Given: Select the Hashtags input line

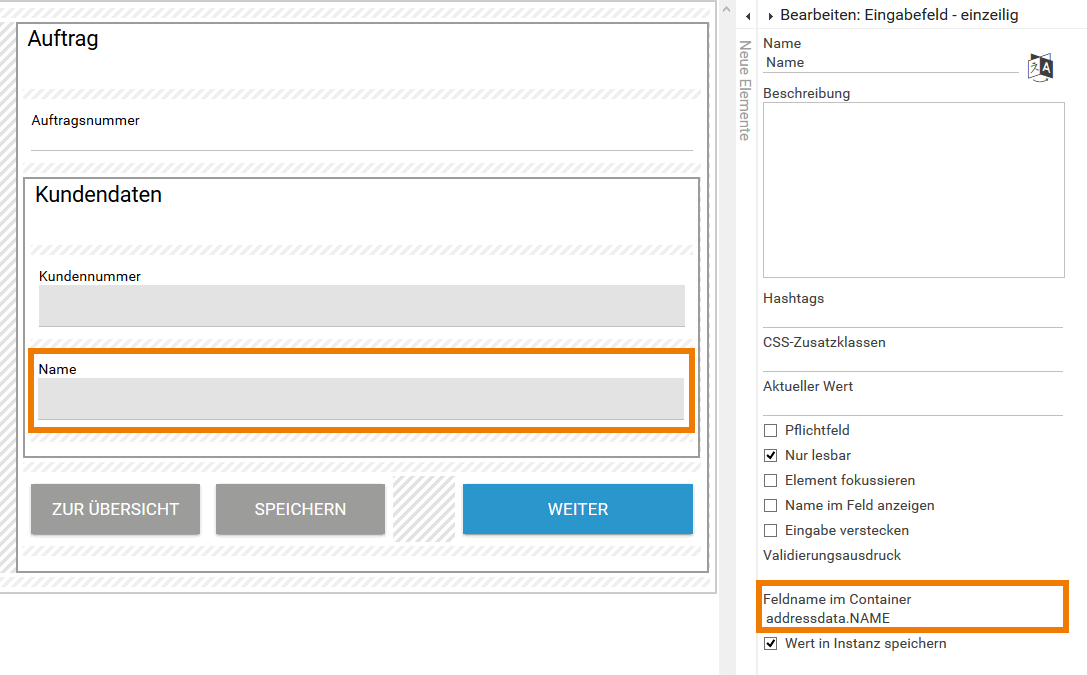Looking at the screenshot, I should [900, 310].
